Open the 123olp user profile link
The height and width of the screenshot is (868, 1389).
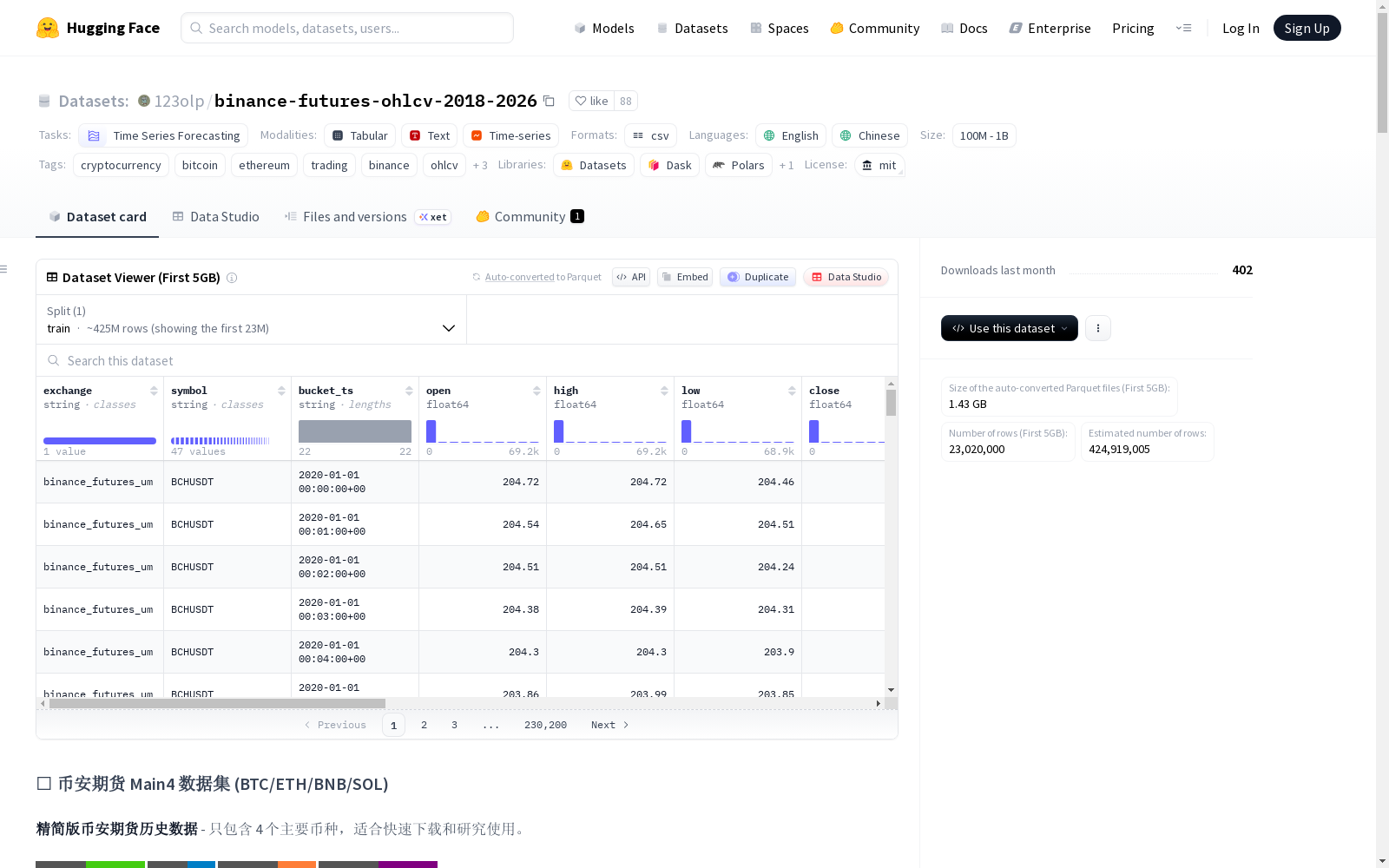(179, 101)
